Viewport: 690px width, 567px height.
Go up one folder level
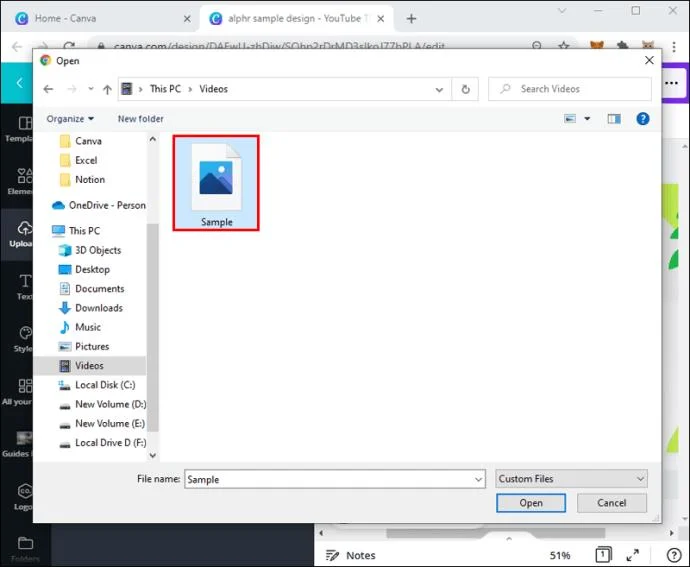pos(107,89)
